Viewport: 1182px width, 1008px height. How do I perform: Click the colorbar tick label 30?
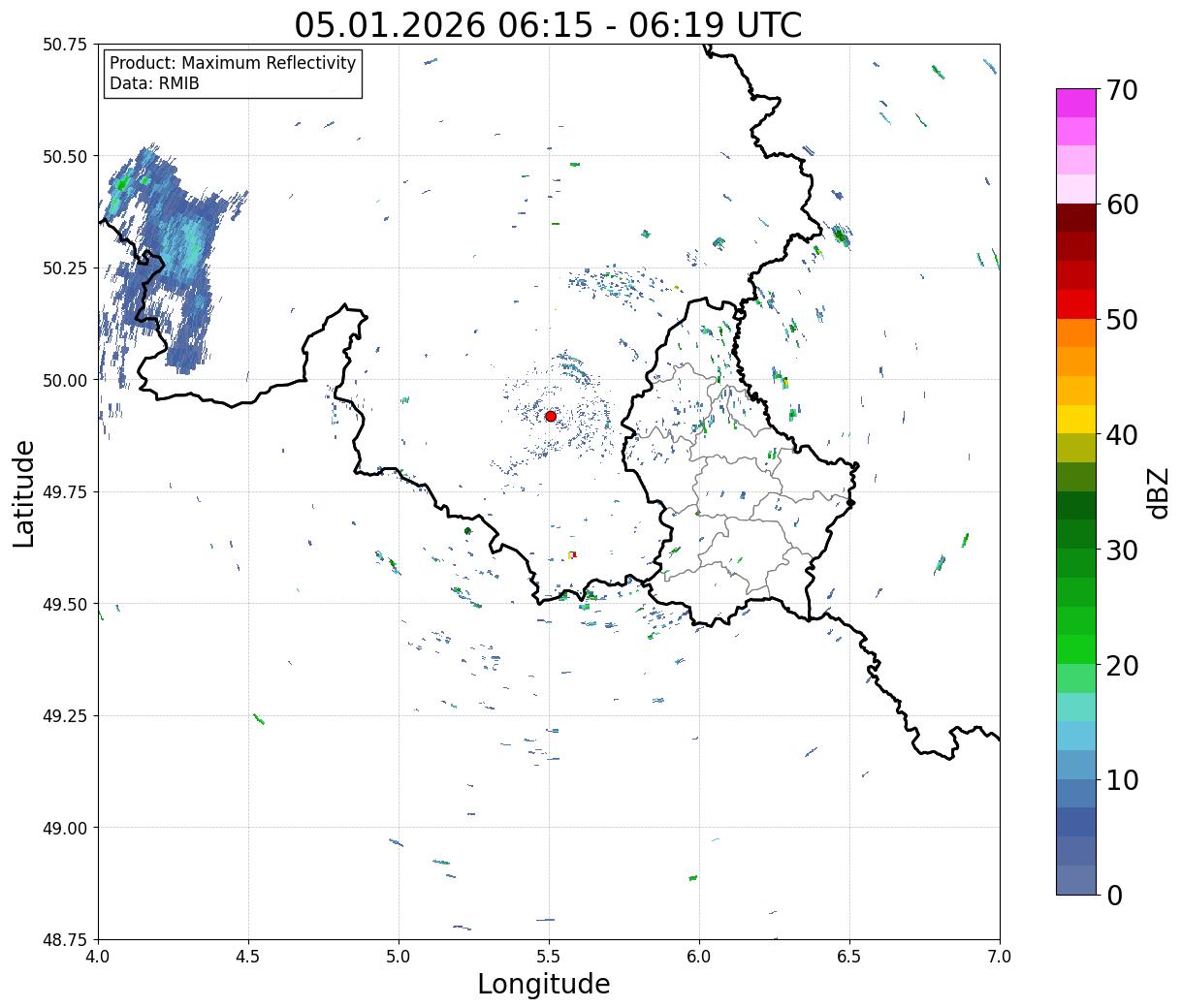[x=1121, y=551]
